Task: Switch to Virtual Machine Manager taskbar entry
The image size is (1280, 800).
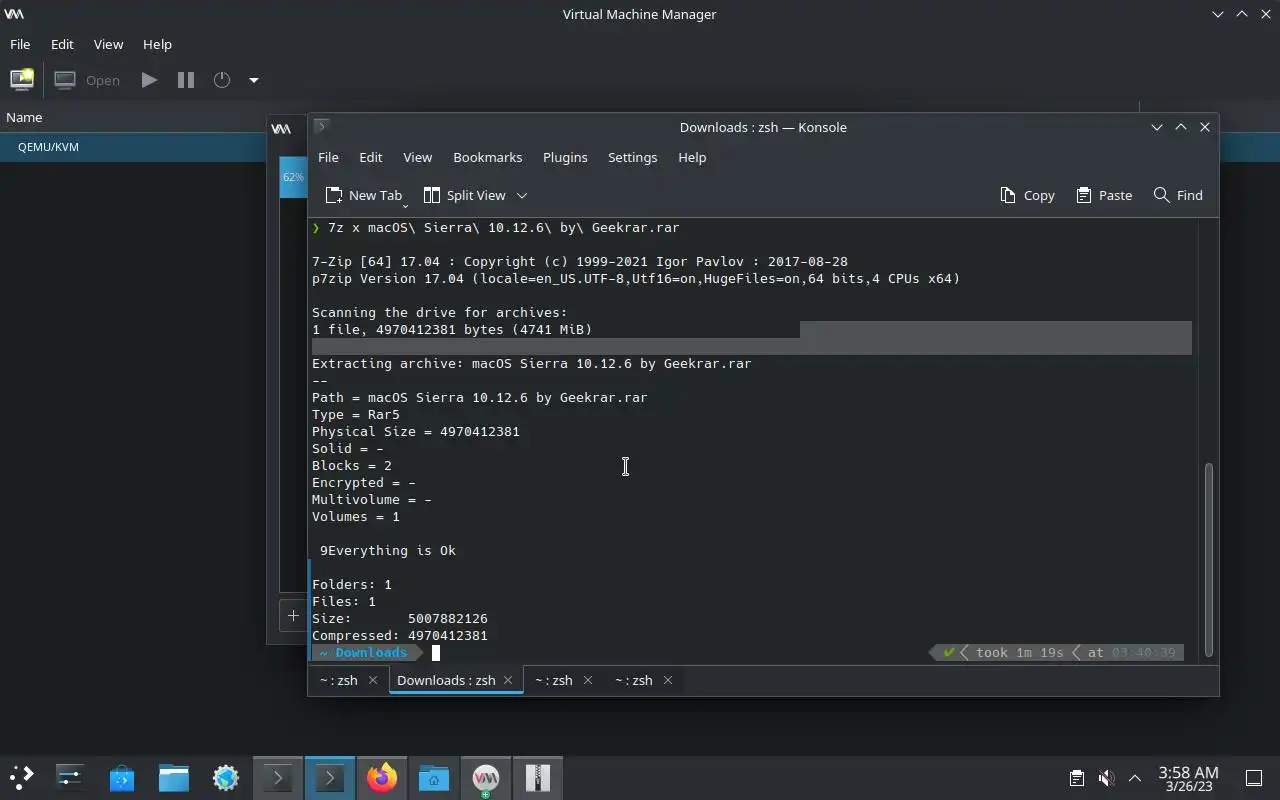Action: pos(486,778)
